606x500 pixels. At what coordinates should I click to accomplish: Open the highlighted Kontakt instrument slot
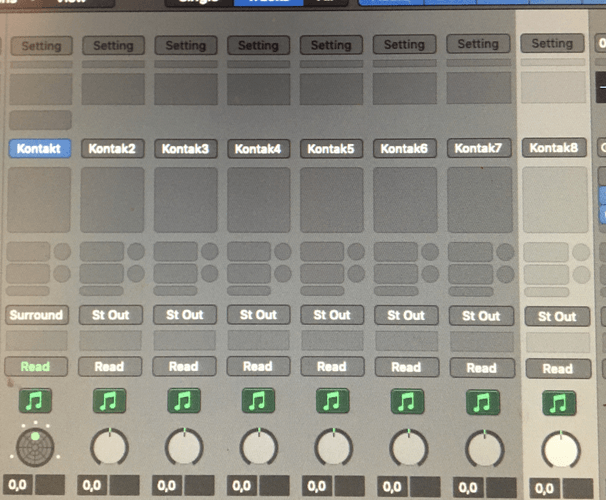pyautogui.click(x=39, y=148)
